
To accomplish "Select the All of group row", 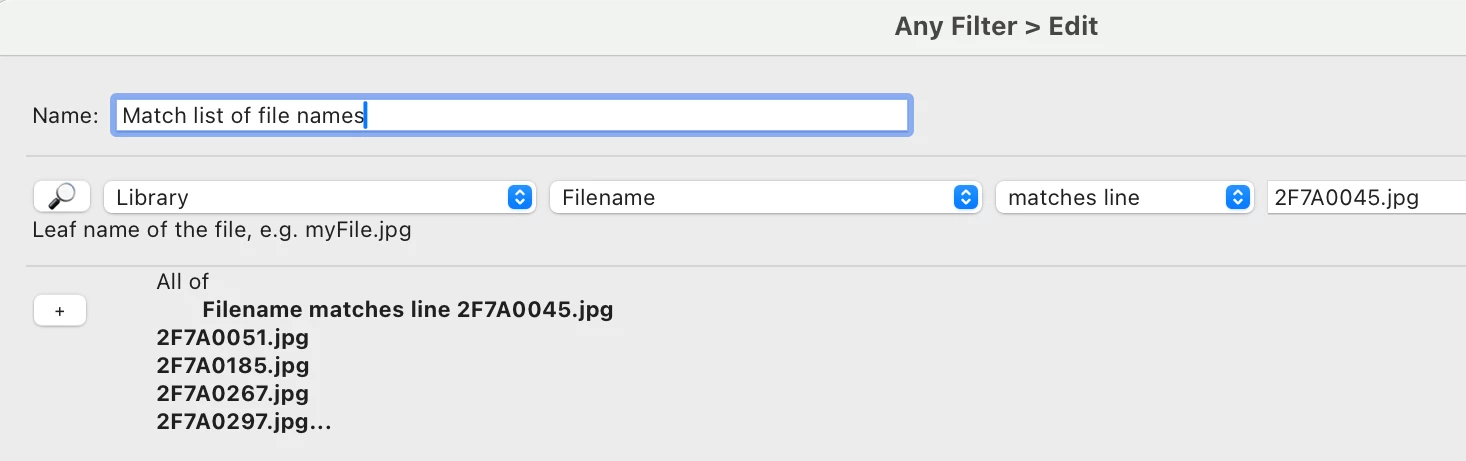I will click(183, 282).
